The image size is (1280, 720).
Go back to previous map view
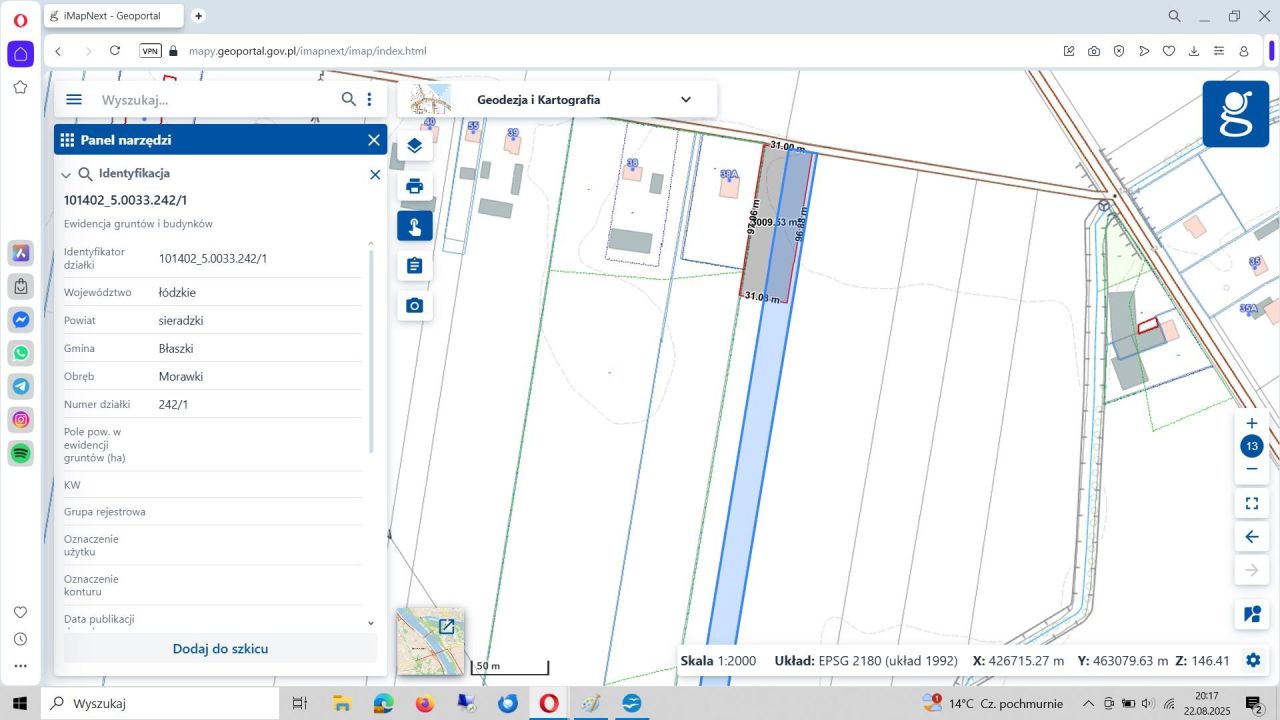(1251, 537)
